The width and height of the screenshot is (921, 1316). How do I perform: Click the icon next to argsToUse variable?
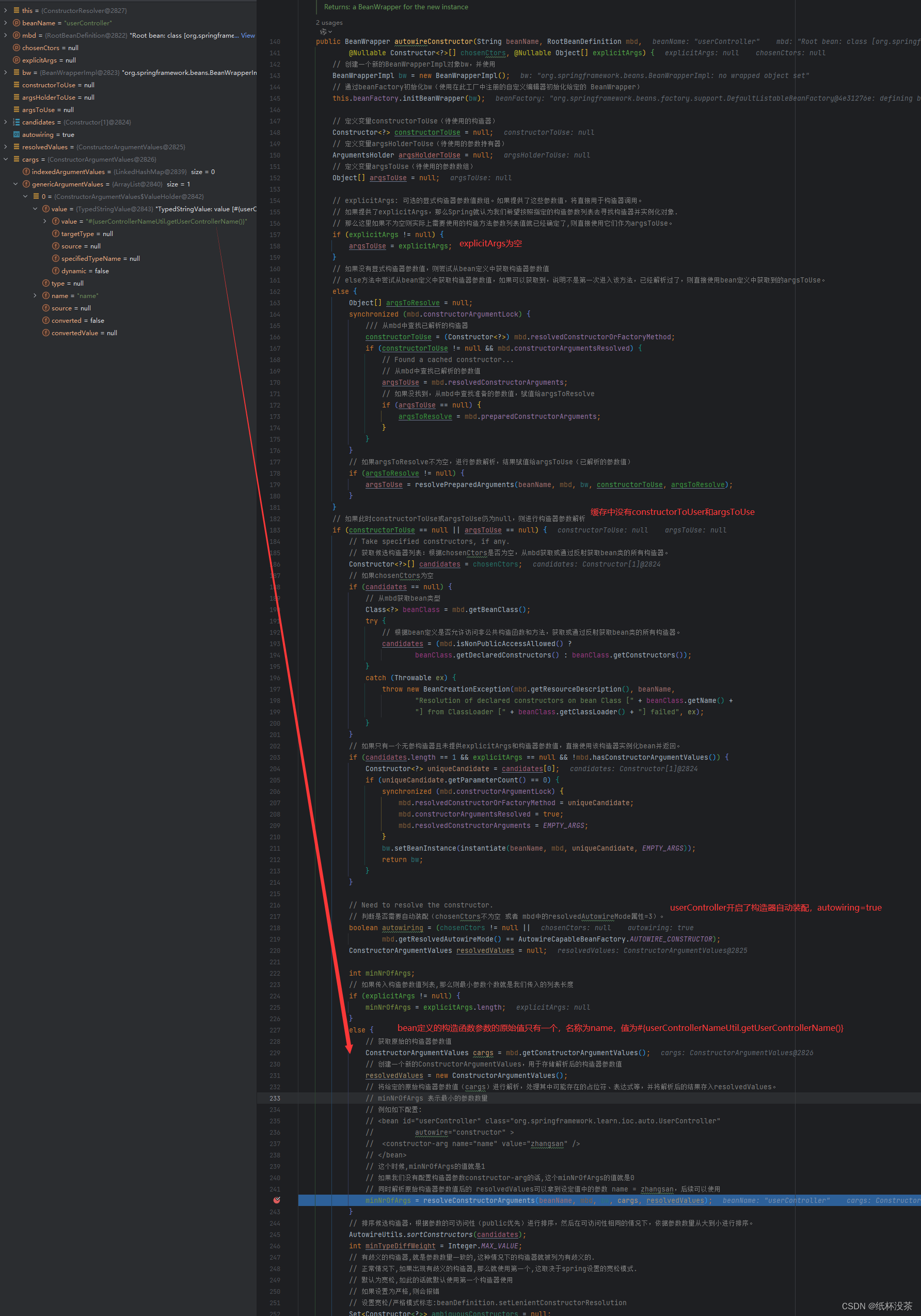point(17,110)
